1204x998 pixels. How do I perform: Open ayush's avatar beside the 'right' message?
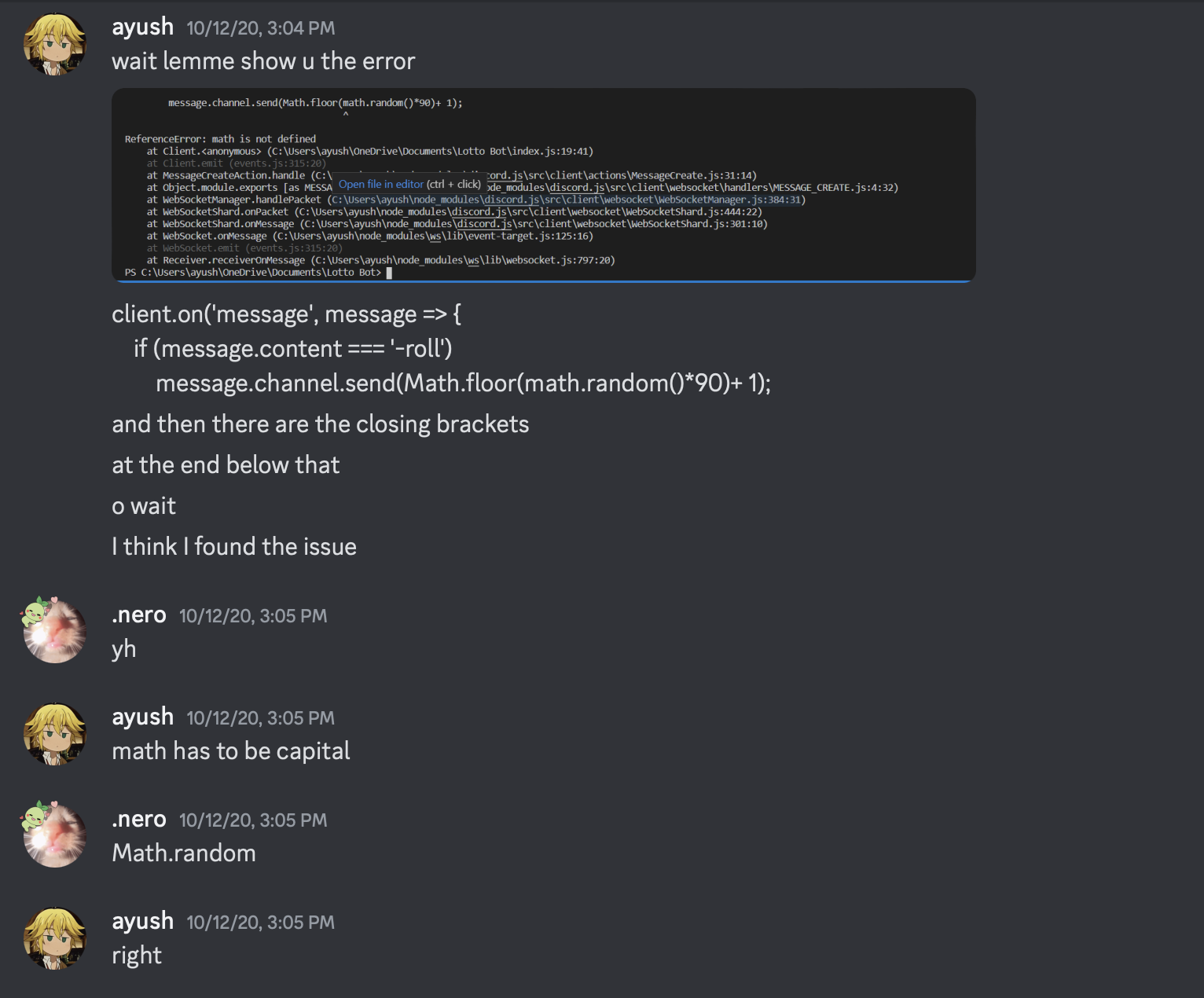click(x=54, y=938)
